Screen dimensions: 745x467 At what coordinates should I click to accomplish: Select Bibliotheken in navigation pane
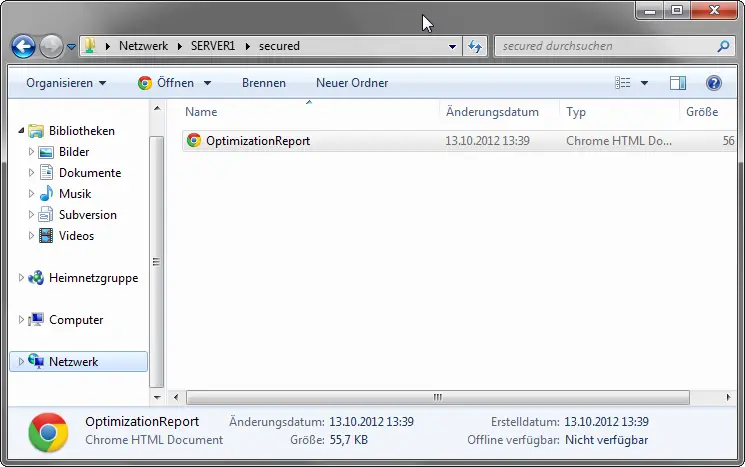pyautogui.click(x=82, y=131)
